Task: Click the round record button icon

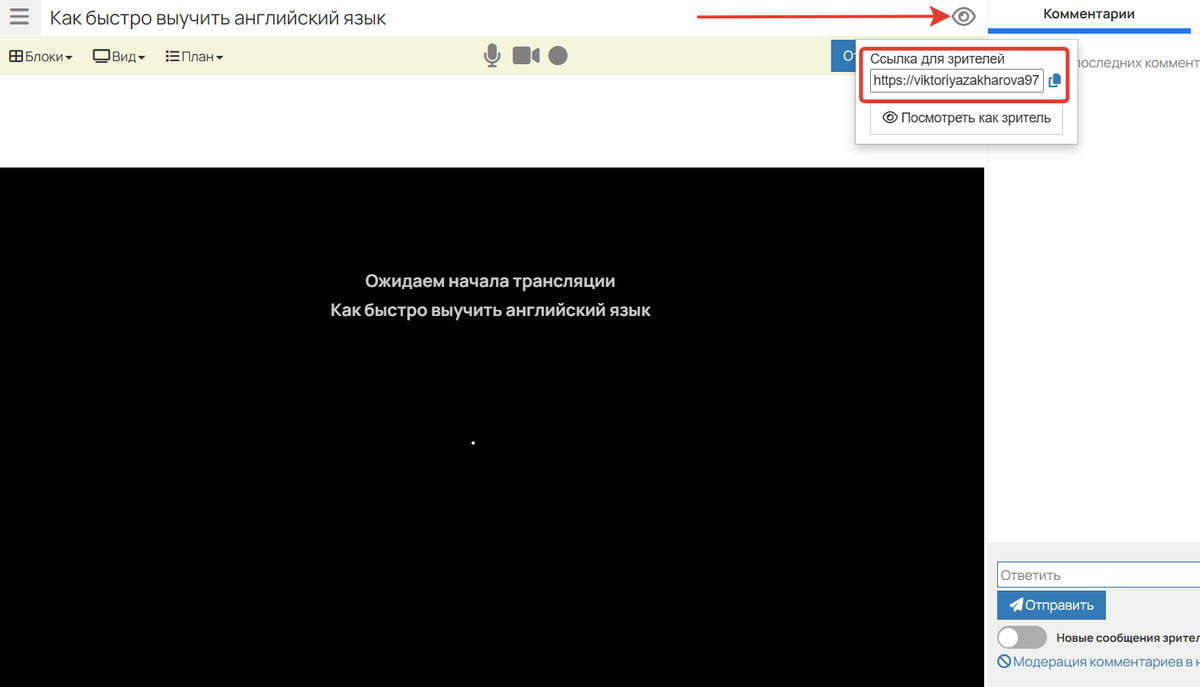Action: pos(558,56)
